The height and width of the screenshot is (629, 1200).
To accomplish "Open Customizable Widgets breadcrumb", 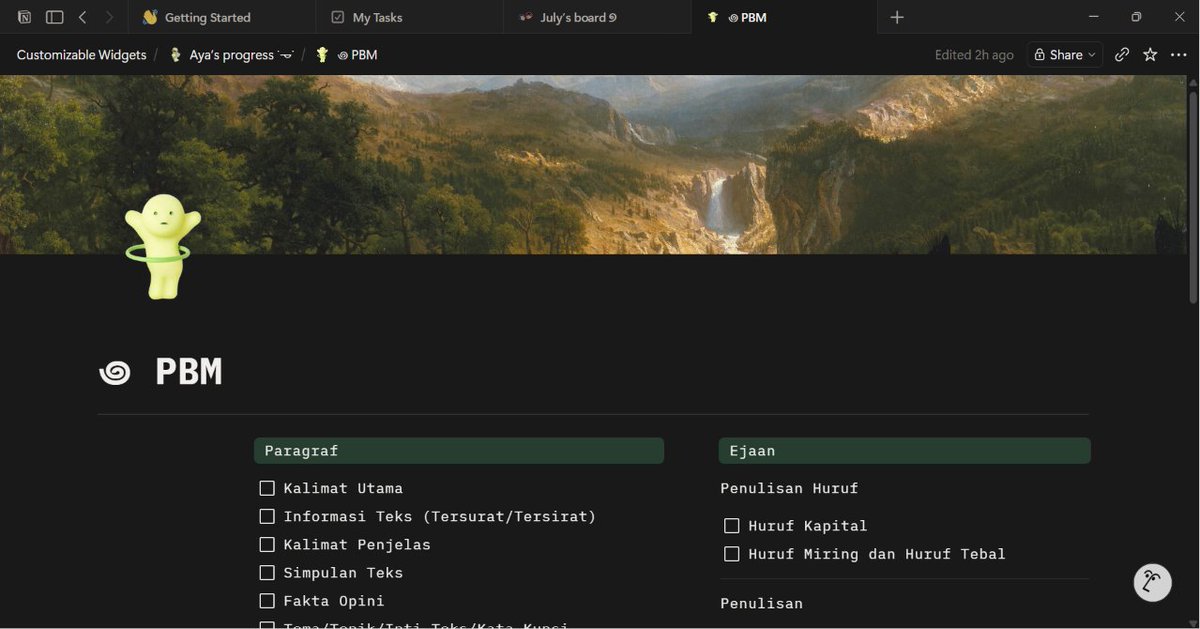I will click(x=81, y=55).
